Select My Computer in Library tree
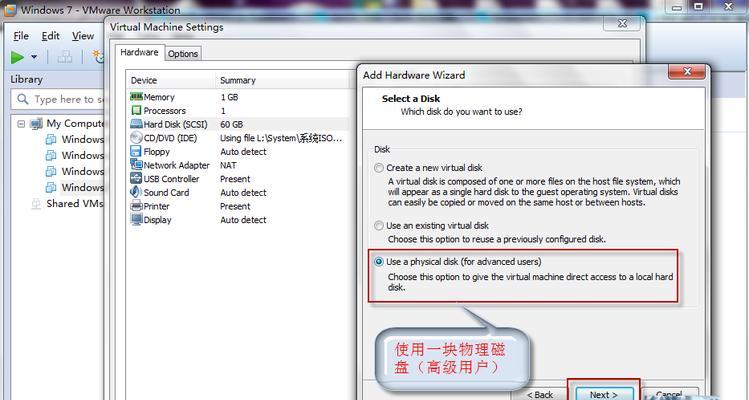Screen dimensions: 749x400 click(x=75, y=123)
